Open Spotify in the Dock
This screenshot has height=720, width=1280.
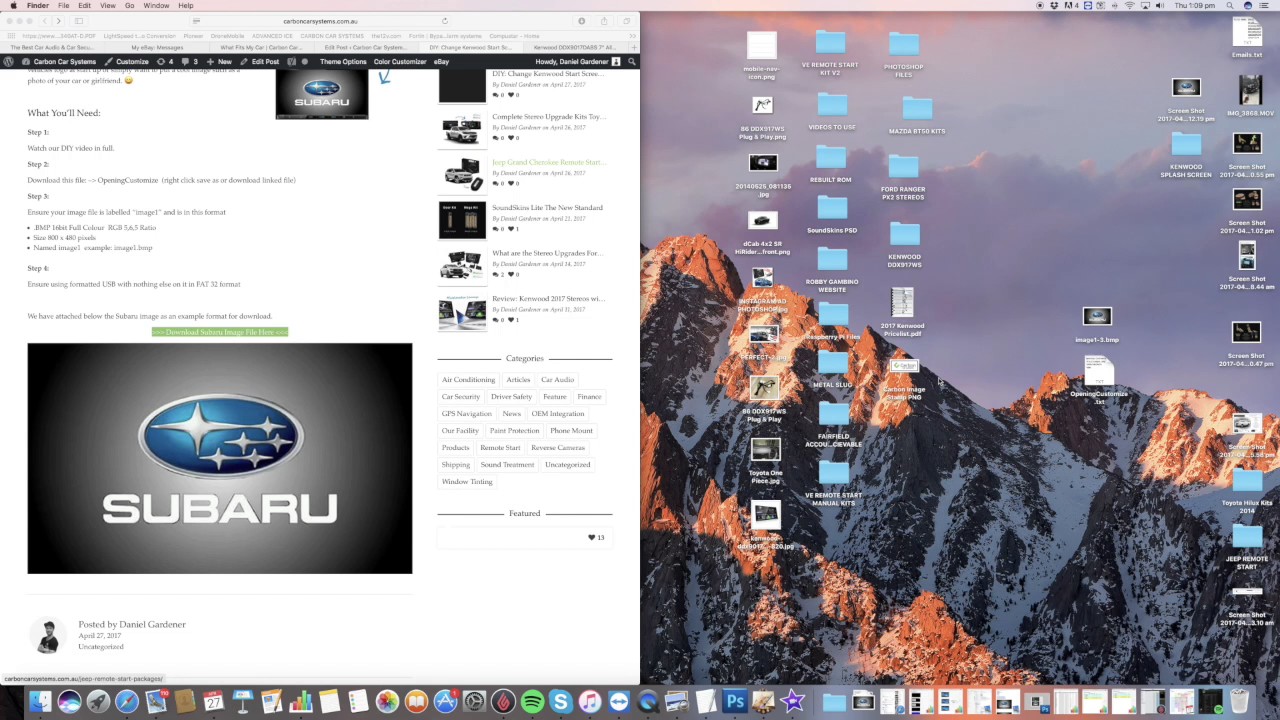point(532,702)
